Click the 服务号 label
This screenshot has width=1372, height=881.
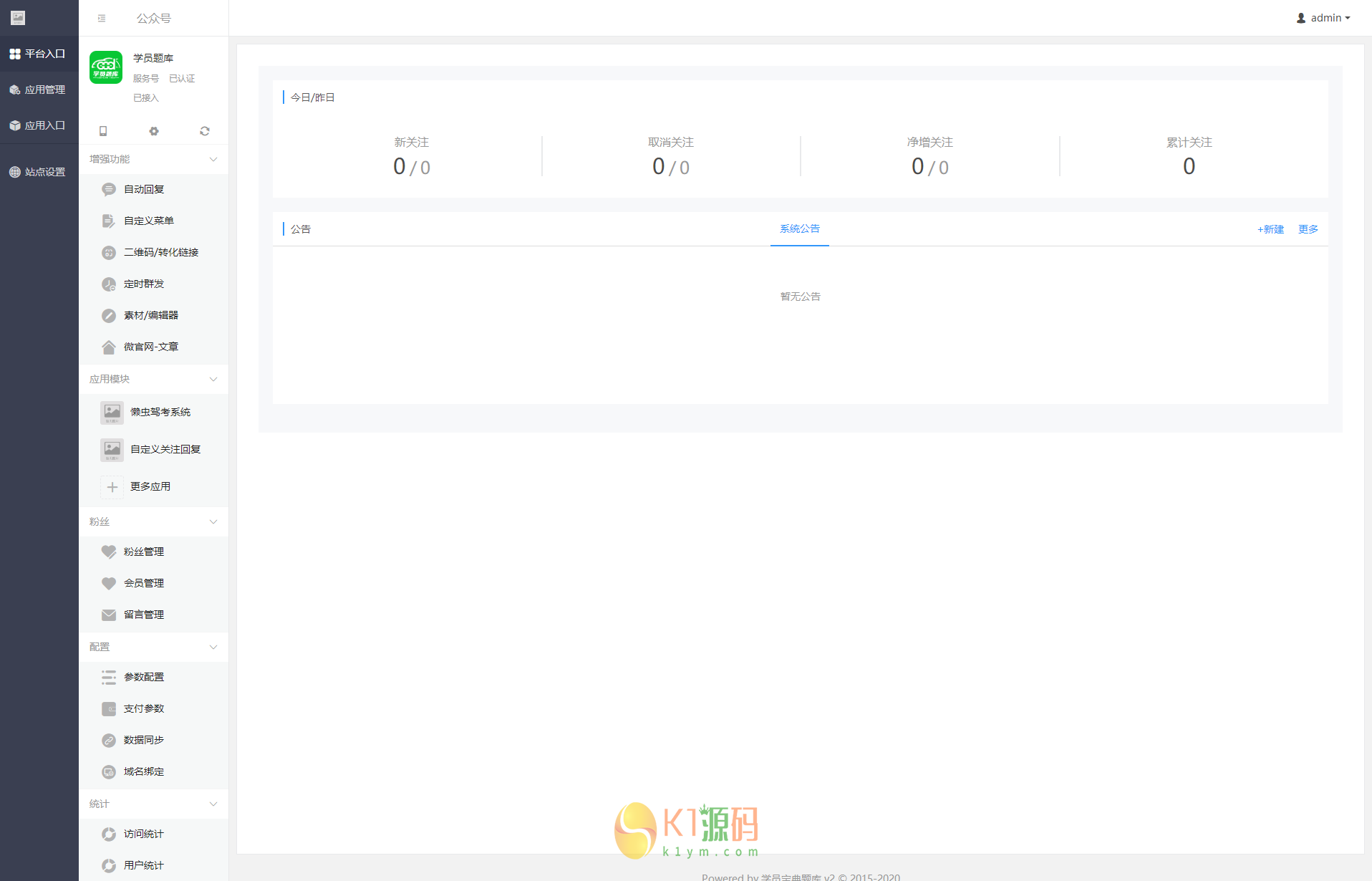pyautogui.click(x=146, y=79)
